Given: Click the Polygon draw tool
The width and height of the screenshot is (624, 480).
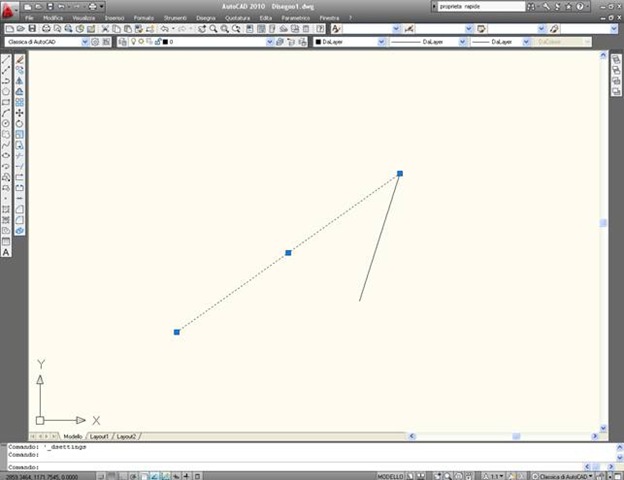Looking at the screenshot, I should tap(6, 91).
